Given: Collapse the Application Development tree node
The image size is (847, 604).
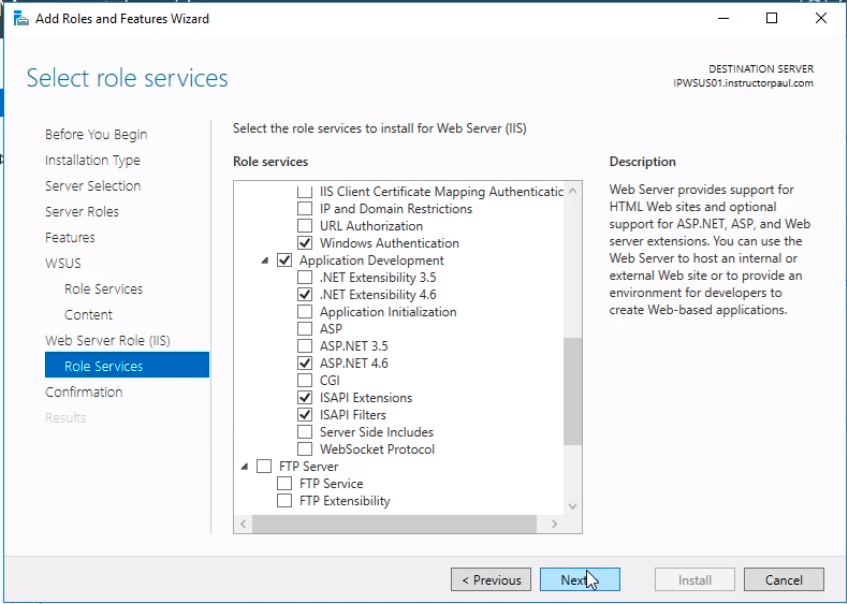Looking at the screenshot, I should point(265,261).
